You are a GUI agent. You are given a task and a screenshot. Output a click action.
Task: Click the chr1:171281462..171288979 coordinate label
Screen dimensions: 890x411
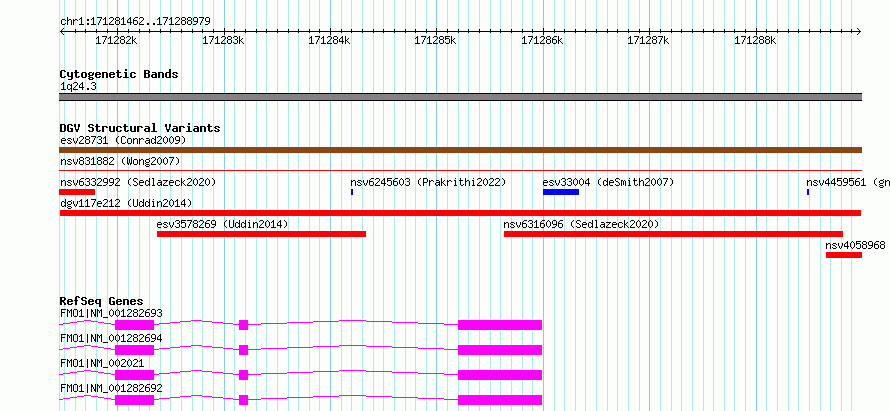(135, 21)
